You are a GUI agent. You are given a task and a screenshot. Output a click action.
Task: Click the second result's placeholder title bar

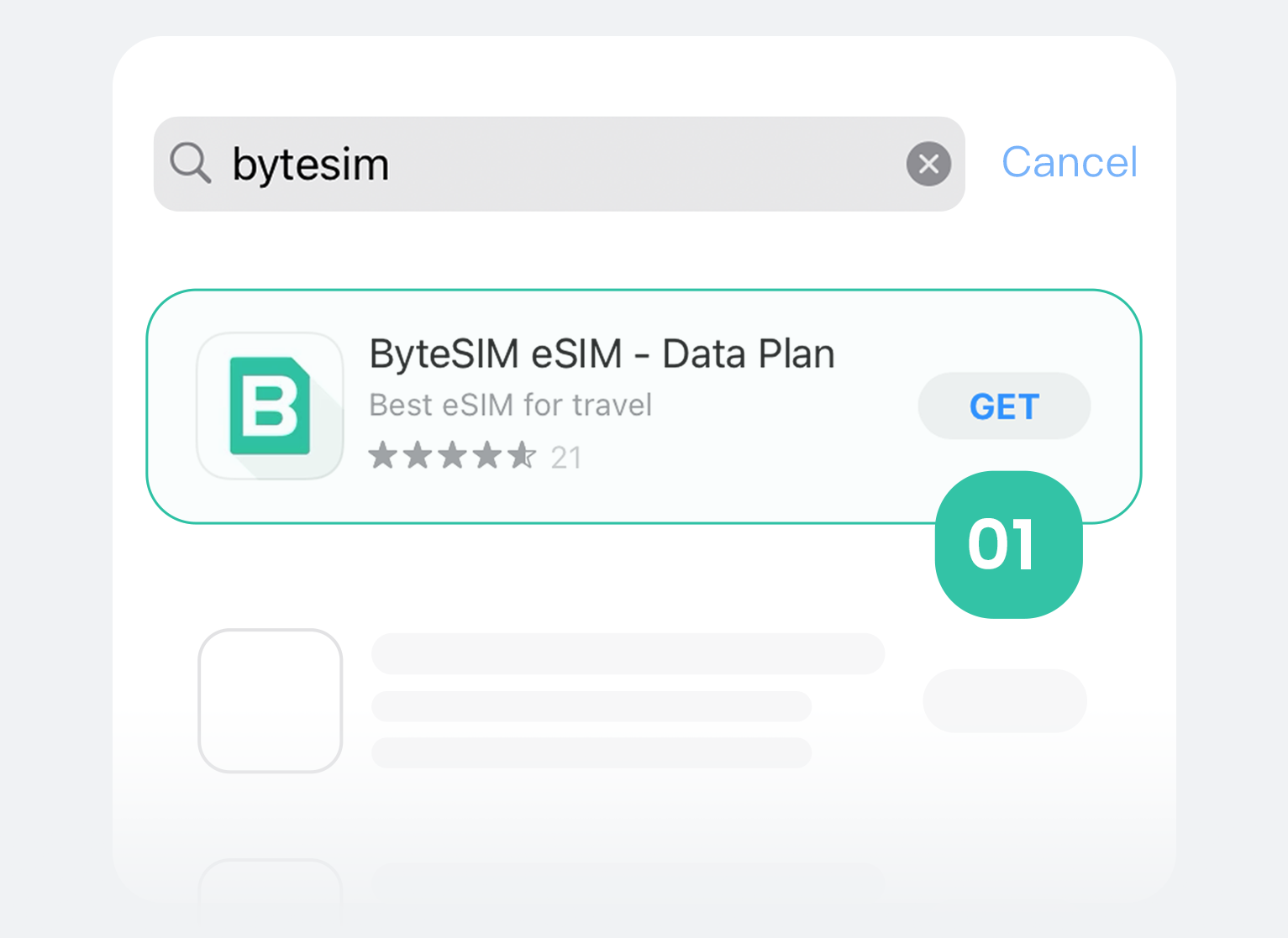(628, 653)
